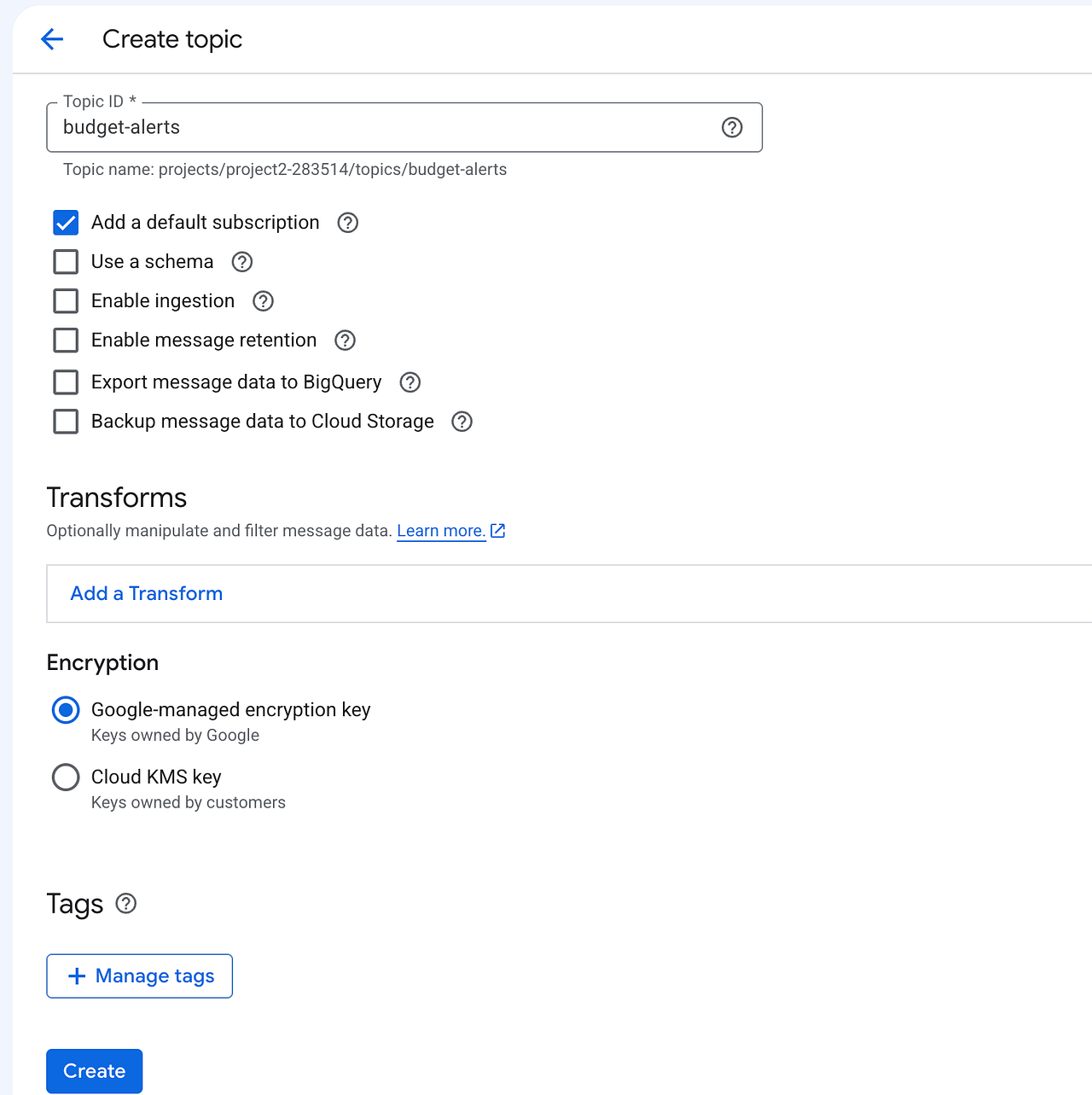
Task: Show help for Backup message data to Cloud Storage
Action: point(462,422)
